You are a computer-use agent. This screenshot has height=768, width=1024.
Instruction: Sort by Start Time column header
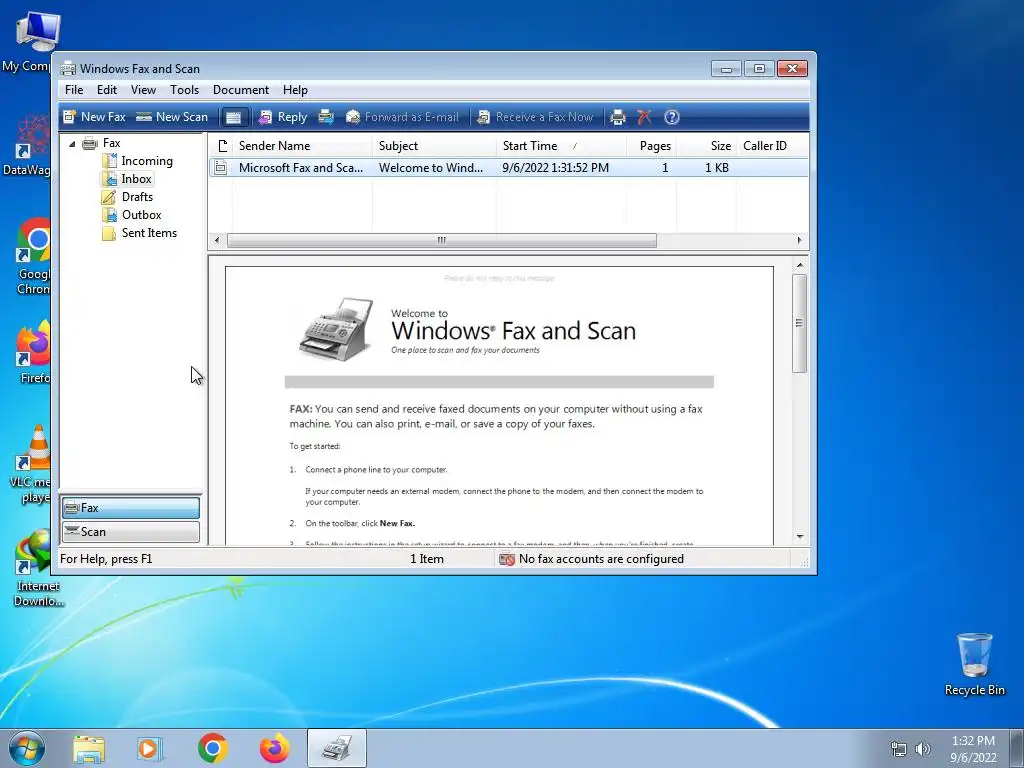coord(561,146)
